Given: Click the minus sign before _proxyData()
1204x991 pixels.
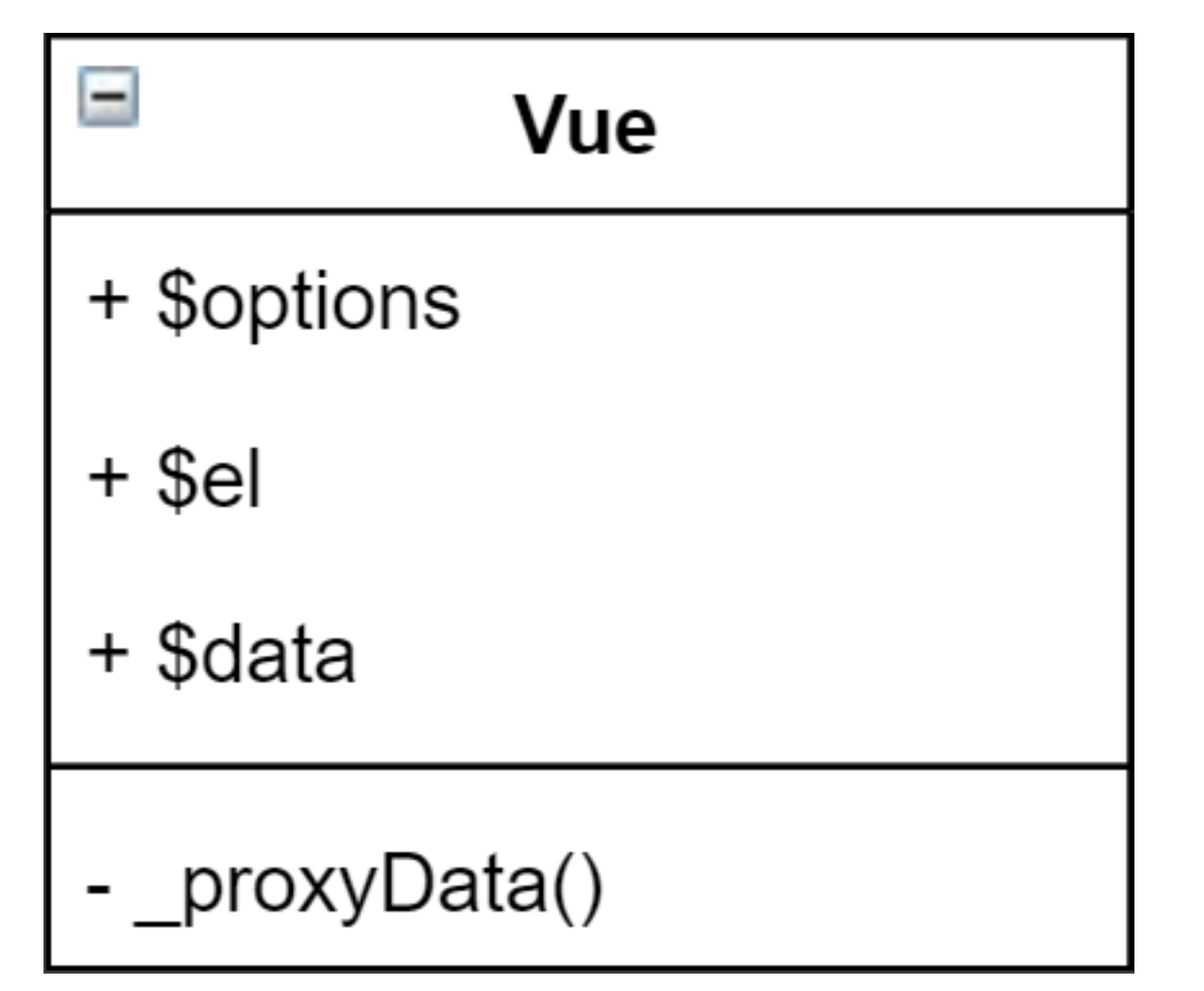Looking at the screenshot, I should 98,888.
